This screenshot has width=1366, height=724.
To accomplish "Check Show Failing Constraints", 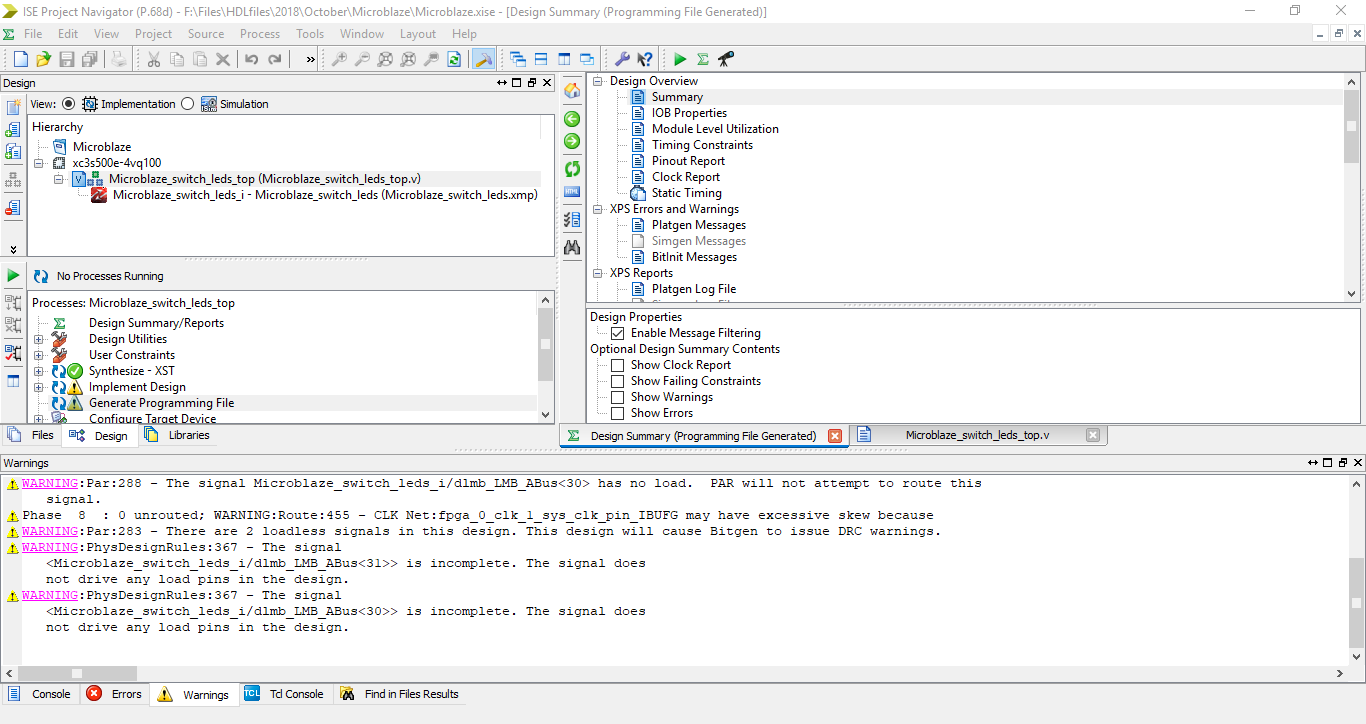I will tap(617, 381).
